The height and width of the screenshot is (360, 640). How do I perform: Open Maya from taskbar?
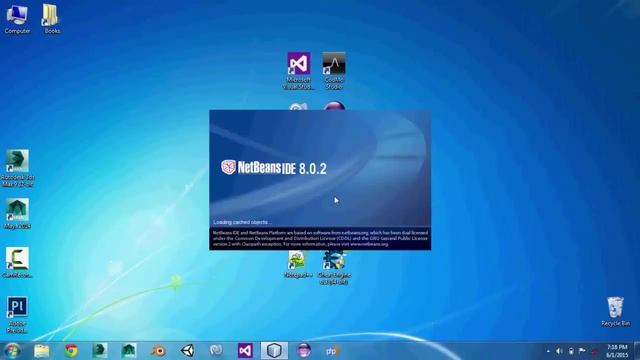129,351
